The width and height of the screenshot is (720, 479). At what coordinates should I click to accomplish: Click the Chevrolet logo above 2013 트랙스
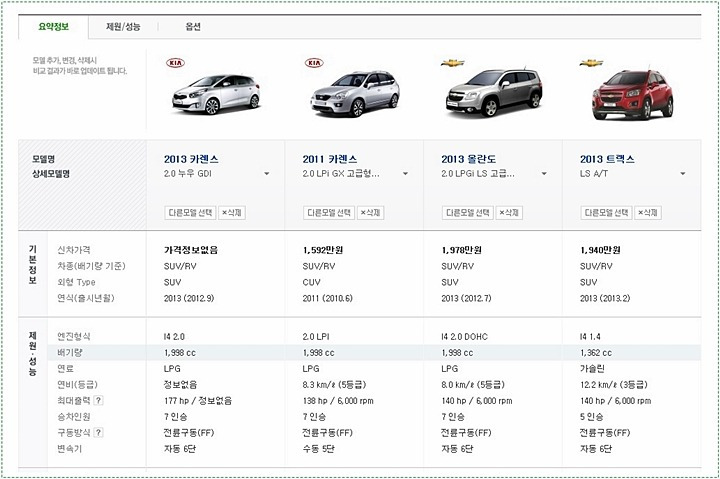(591, 63)
